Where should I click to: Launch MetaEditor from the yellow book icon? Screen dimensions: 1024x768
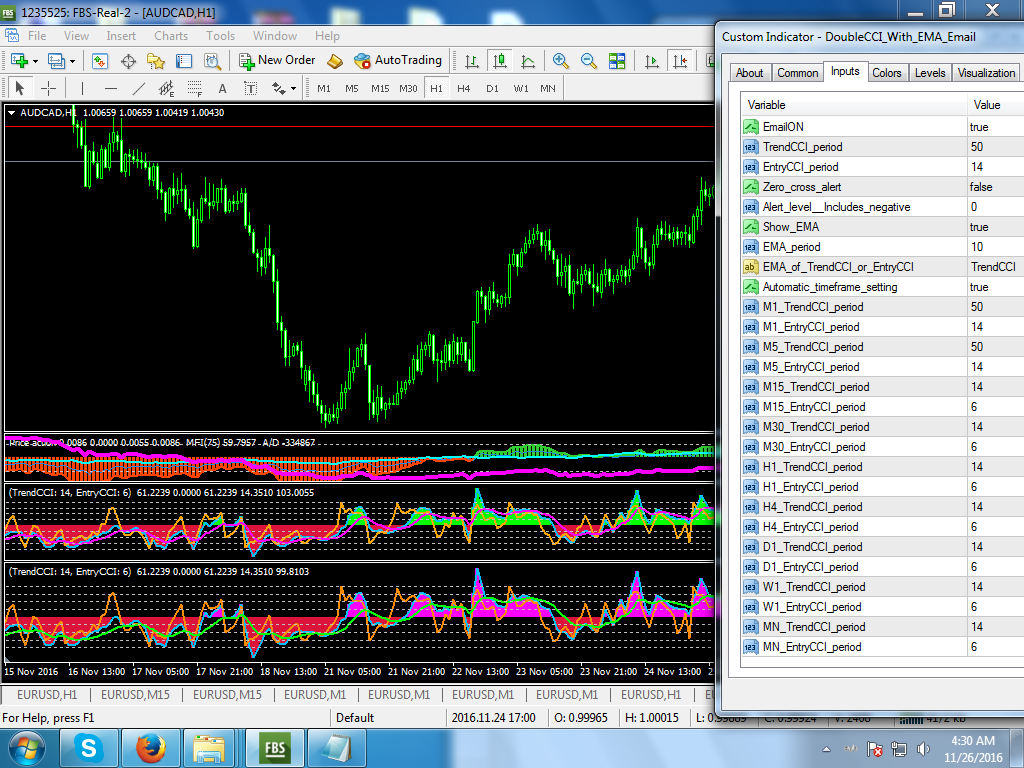[335, 61]
